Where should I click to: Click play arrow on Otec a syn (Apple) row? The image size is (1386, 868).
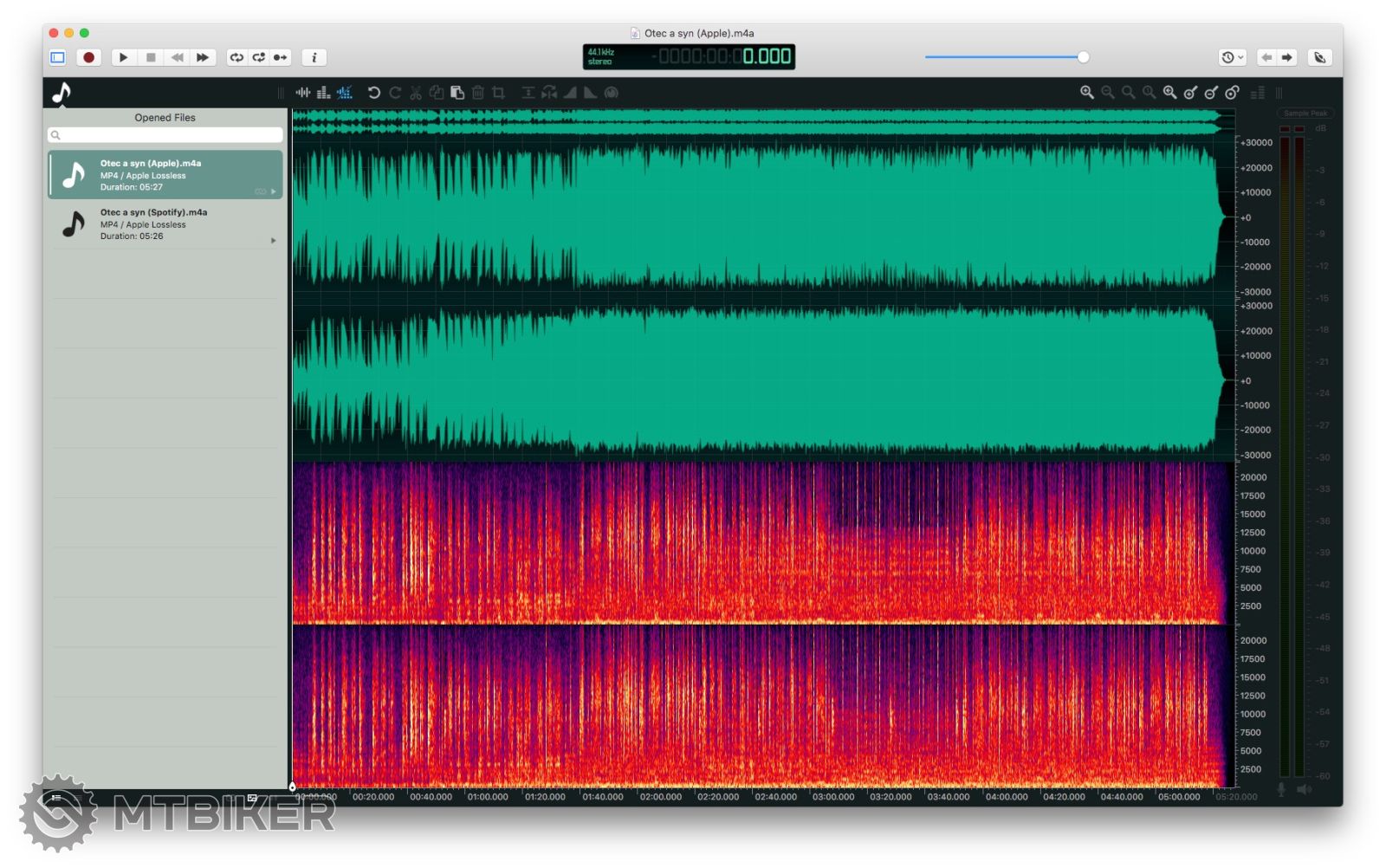tap(274, 191)
